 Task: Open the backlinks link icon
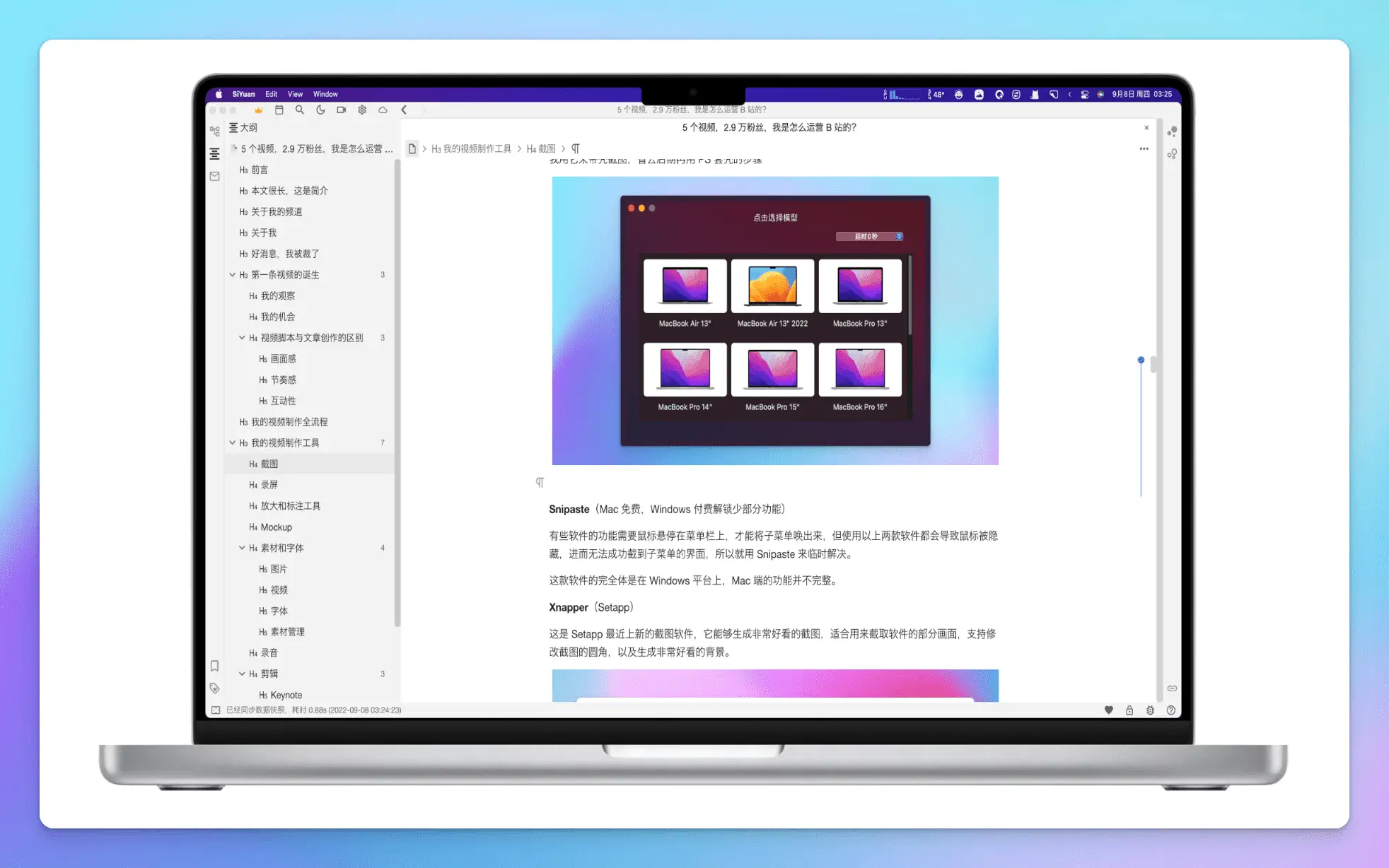1172,688
